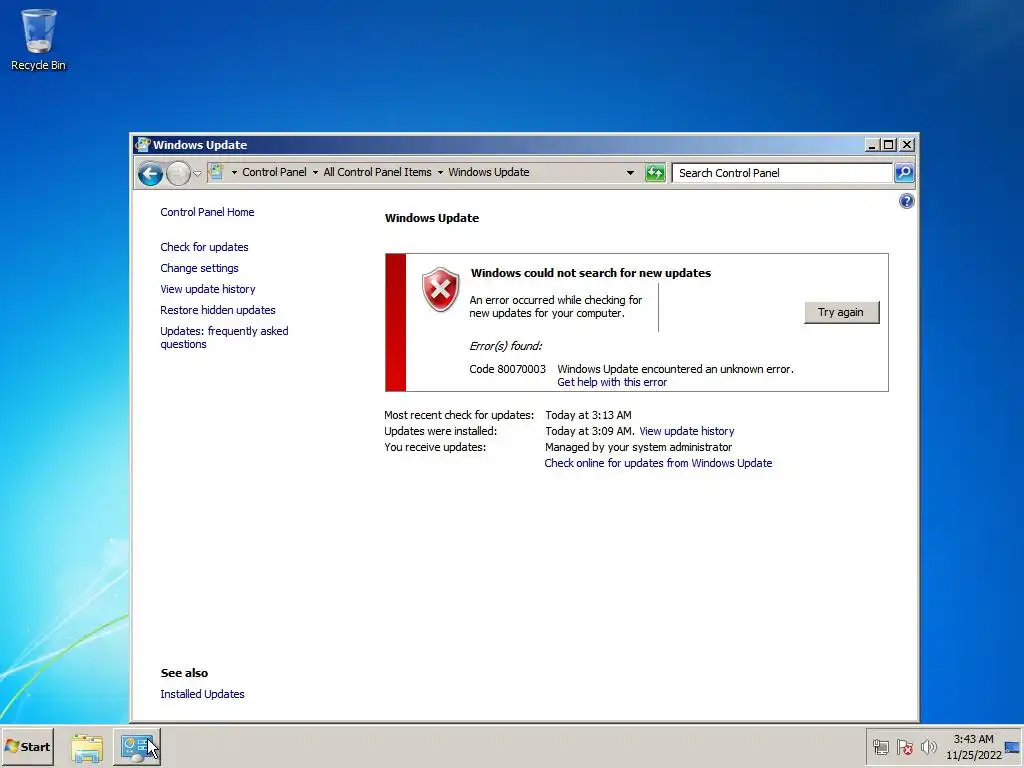The image size is (1024, 768).
Task: Open address bar history dropdown
Action: 630,173
